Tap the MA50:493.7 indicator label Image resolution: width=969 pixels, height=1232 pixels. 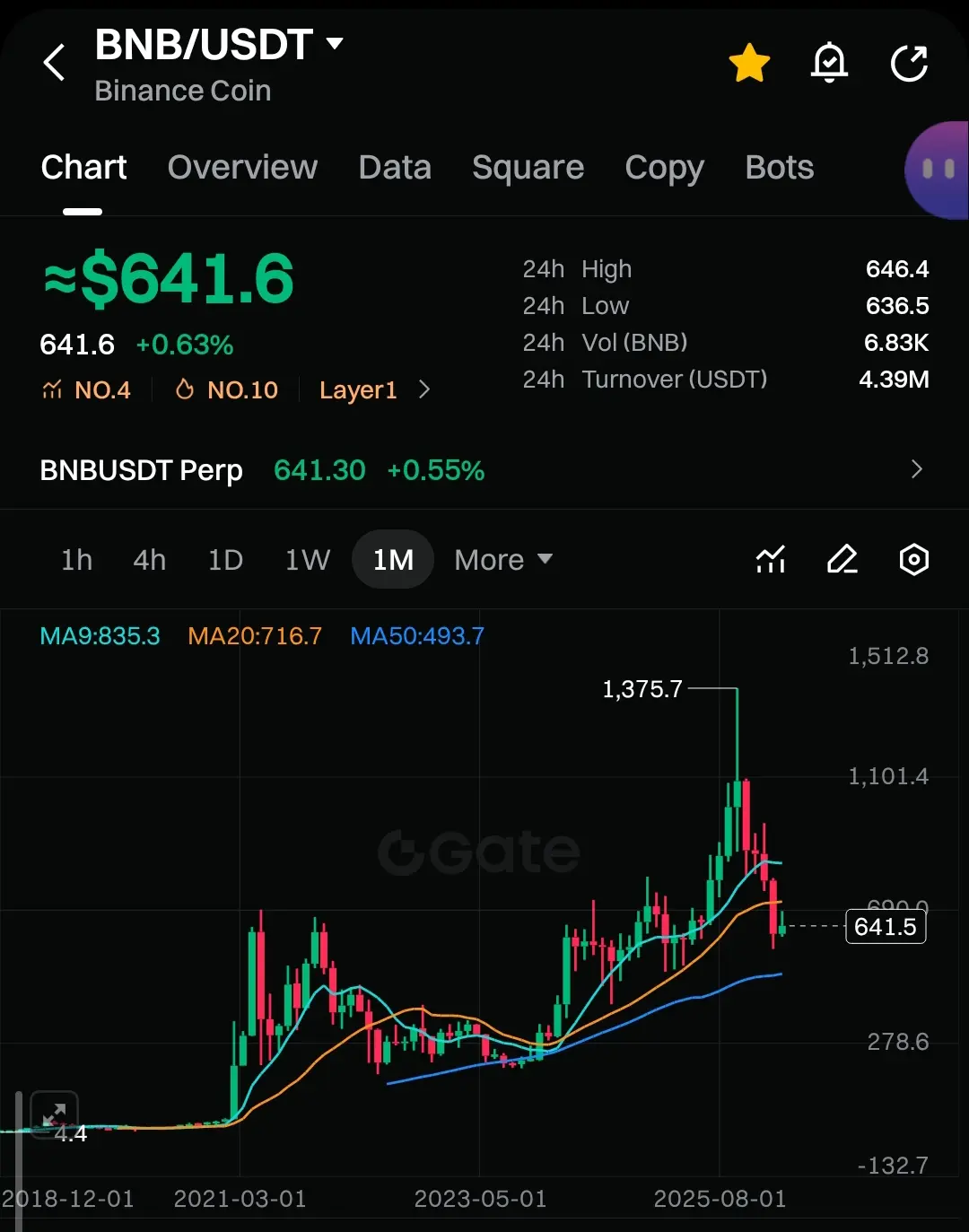click(417, 636)
